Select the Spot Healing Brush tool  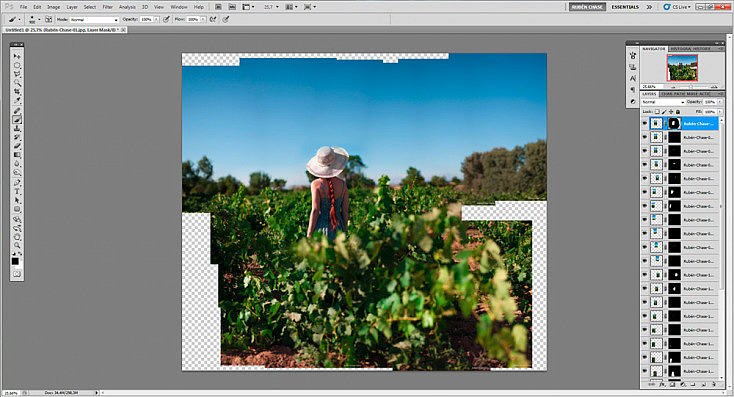click(17, 111)
